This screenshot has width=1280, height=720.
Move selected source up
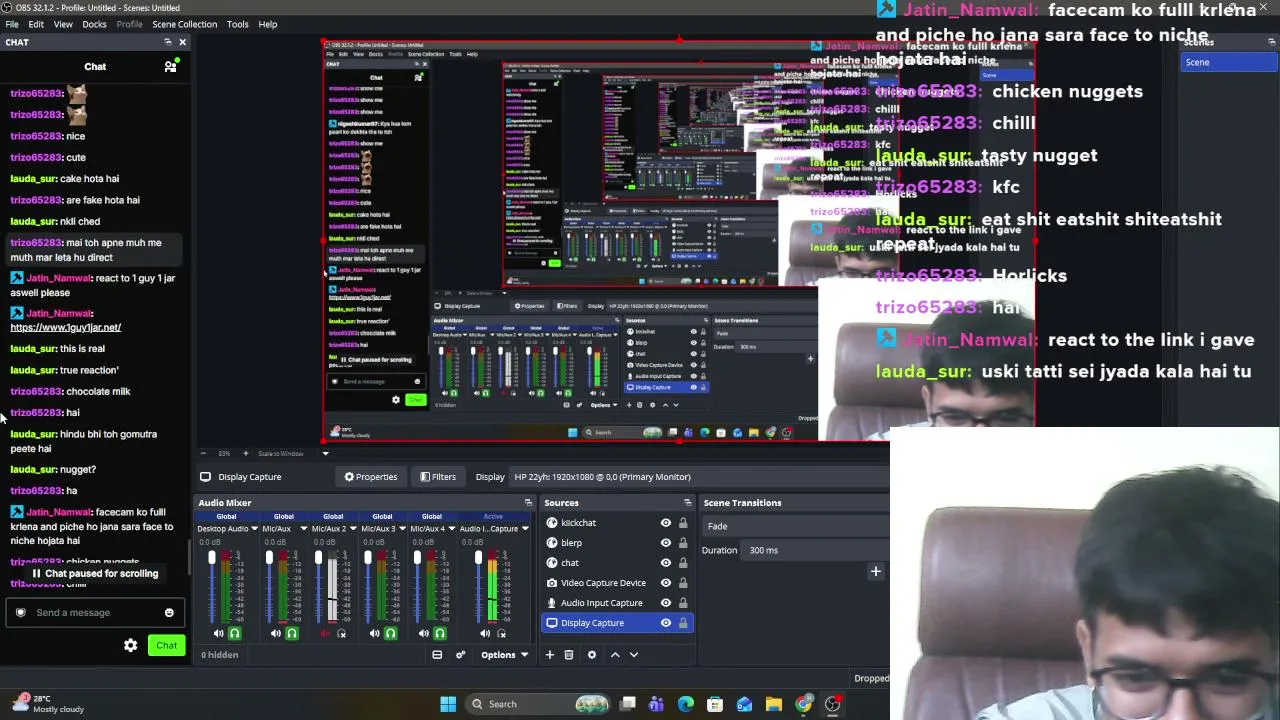[615, 655]
